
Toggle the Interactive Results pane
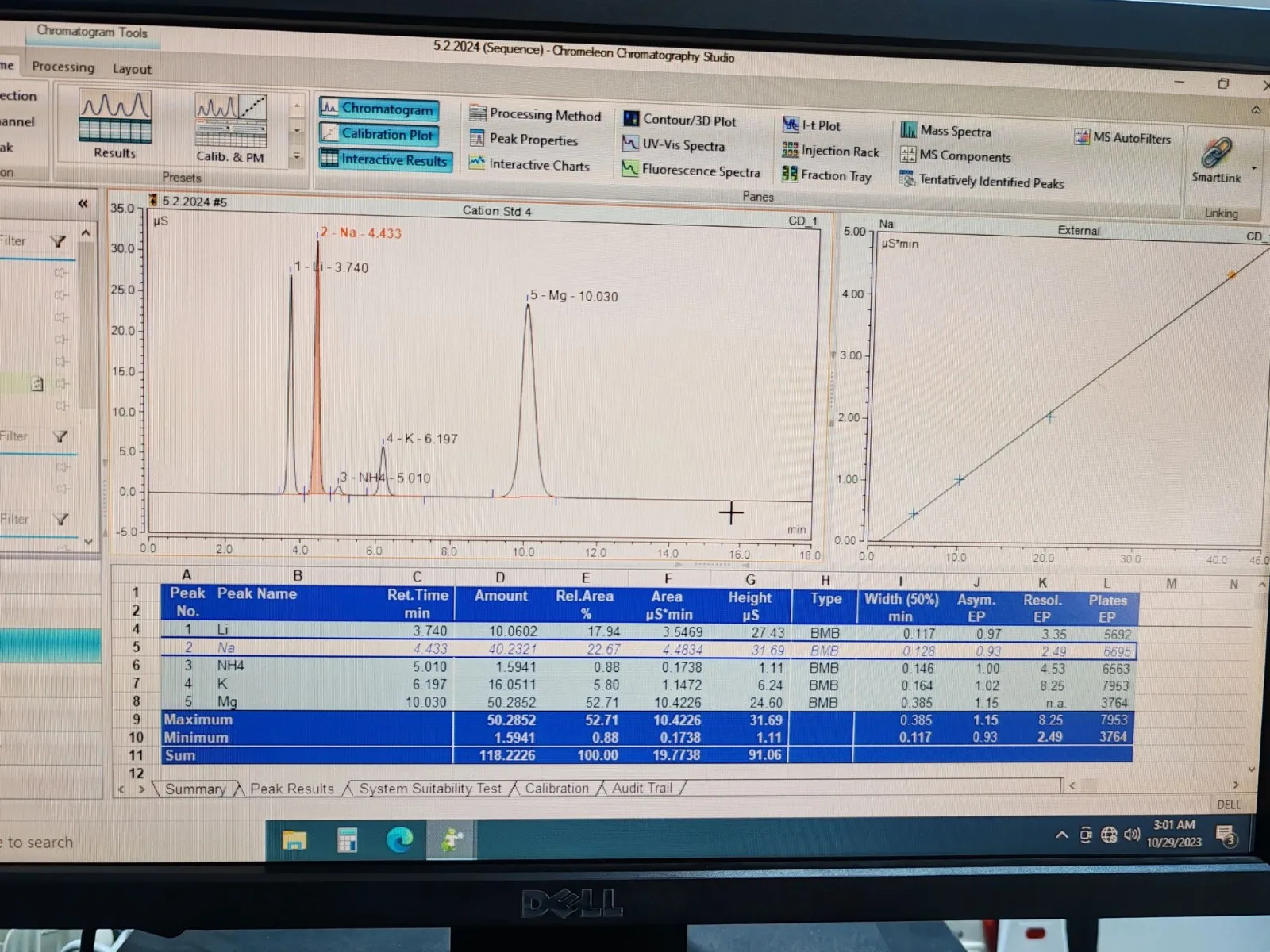point(385,159)
